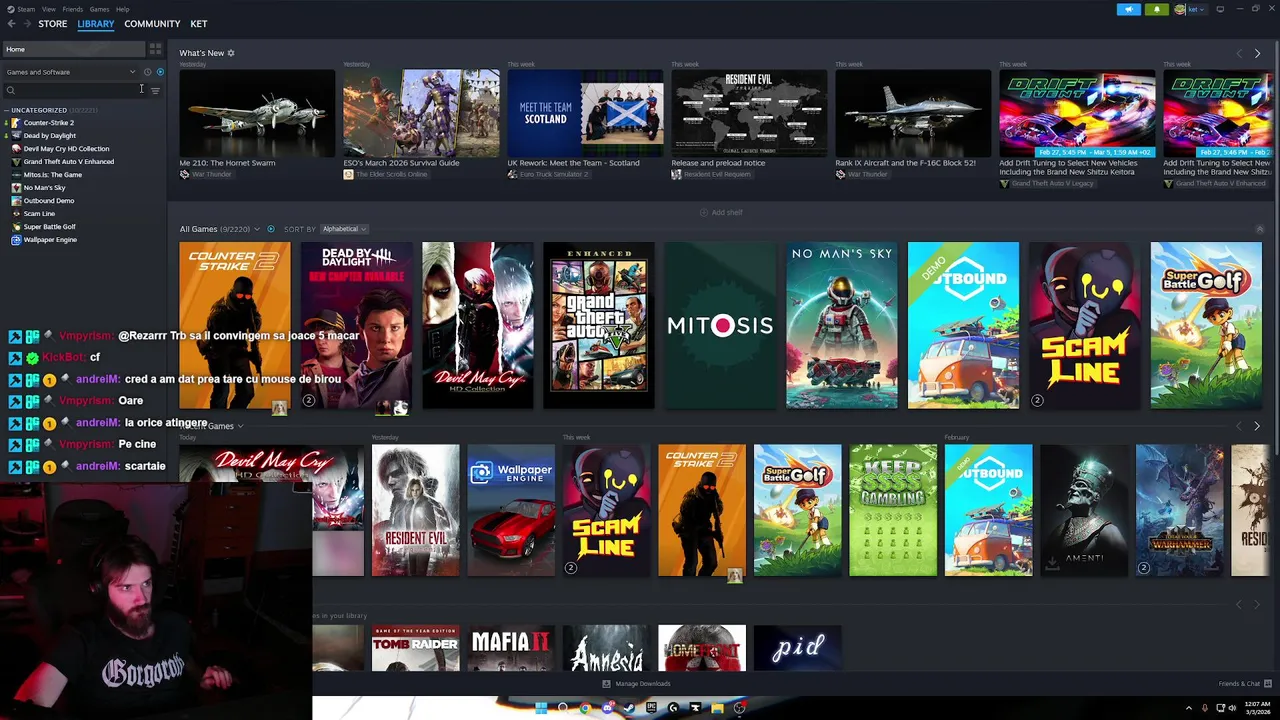Open No Man's Sky cover in All Games
Image resolution: width=1280 pixels, height=720 pixels.
(841, 325)
